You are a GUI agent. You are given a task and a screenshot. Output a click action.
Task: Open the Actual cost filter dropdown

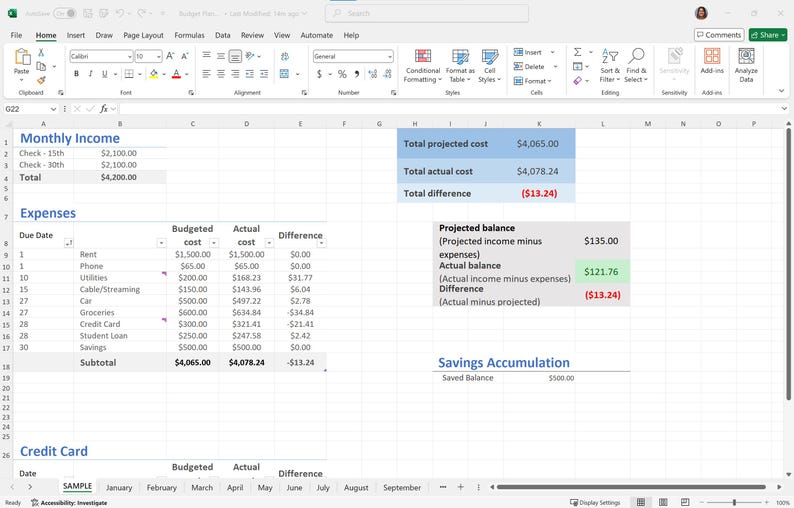pos(269,243)
